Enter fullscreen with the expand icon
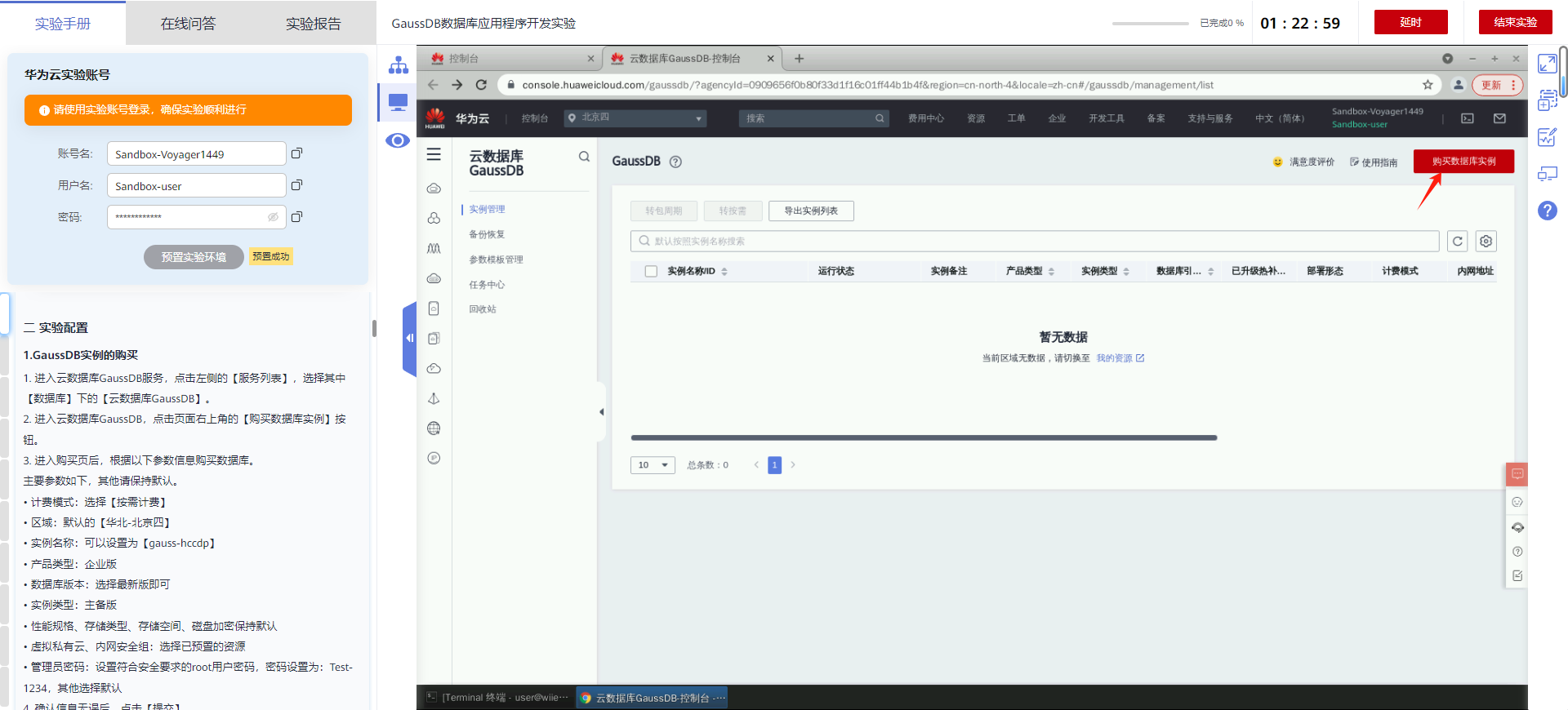The image size is (1568, 710). 1547,64
